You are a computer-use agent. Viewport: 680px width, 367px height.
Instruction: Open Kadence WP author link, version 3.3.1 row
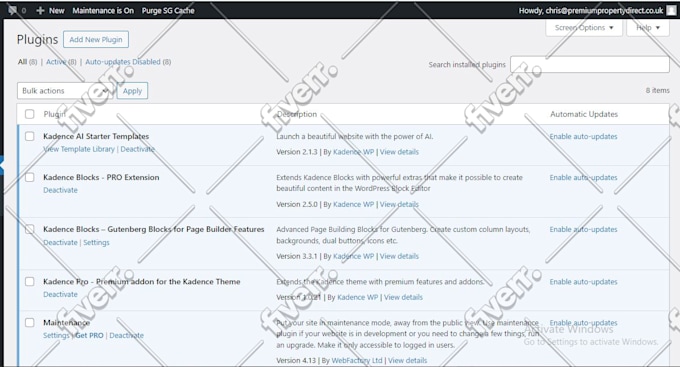pyautogui.click(x=353, y=256)
